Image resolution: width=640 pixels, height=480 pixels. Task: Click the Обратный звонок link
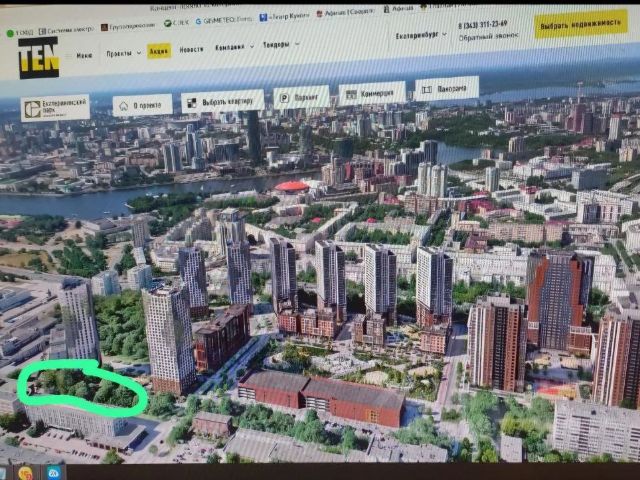488,37
